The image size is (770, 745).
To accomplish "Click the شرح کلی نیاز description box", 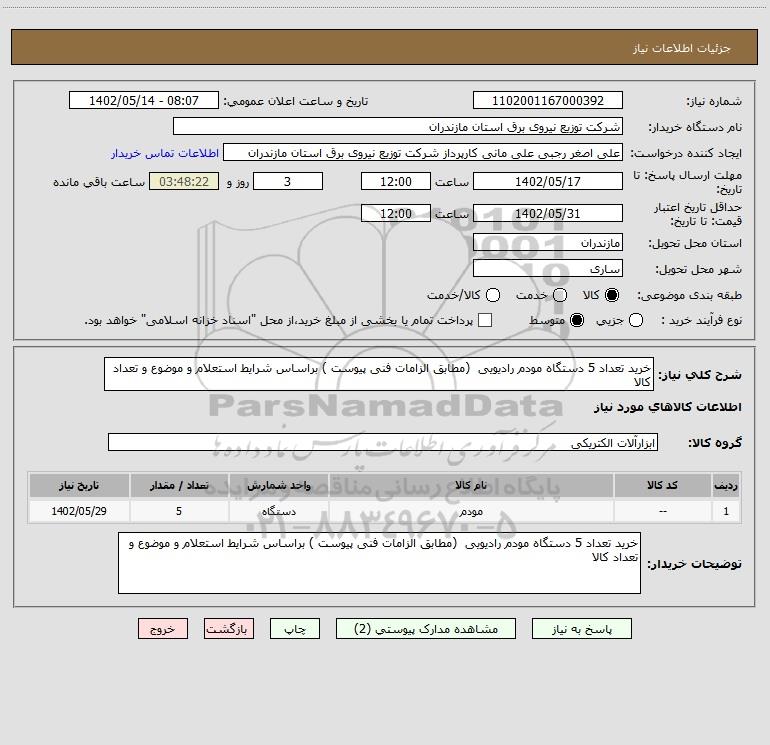I will point(379,374).
